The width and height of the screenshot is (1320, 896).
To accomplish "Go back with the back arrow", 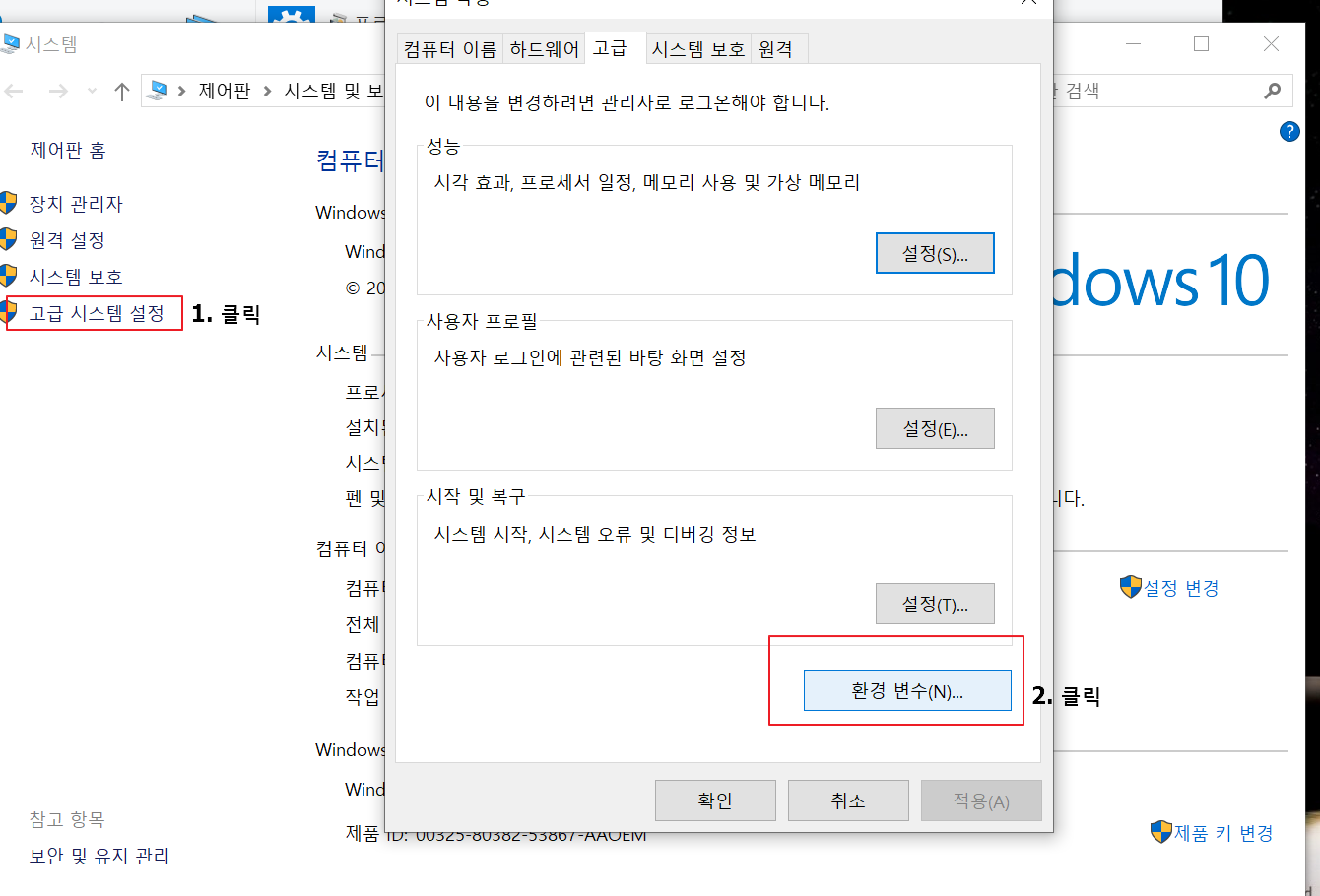I will (15, 92).
